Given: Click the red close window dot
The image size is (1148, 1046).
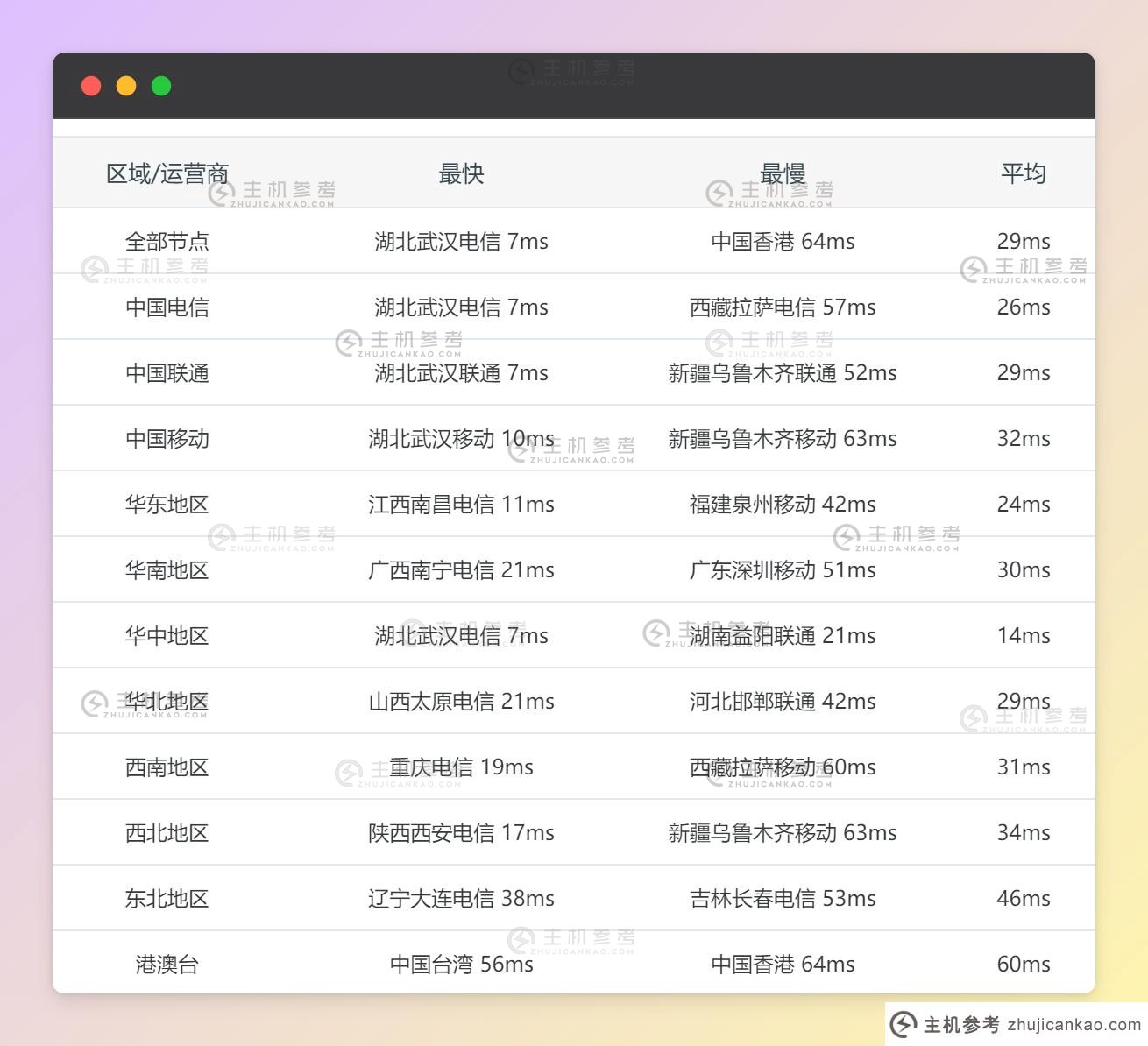Looking at the screenshot, I should [91, 86].
